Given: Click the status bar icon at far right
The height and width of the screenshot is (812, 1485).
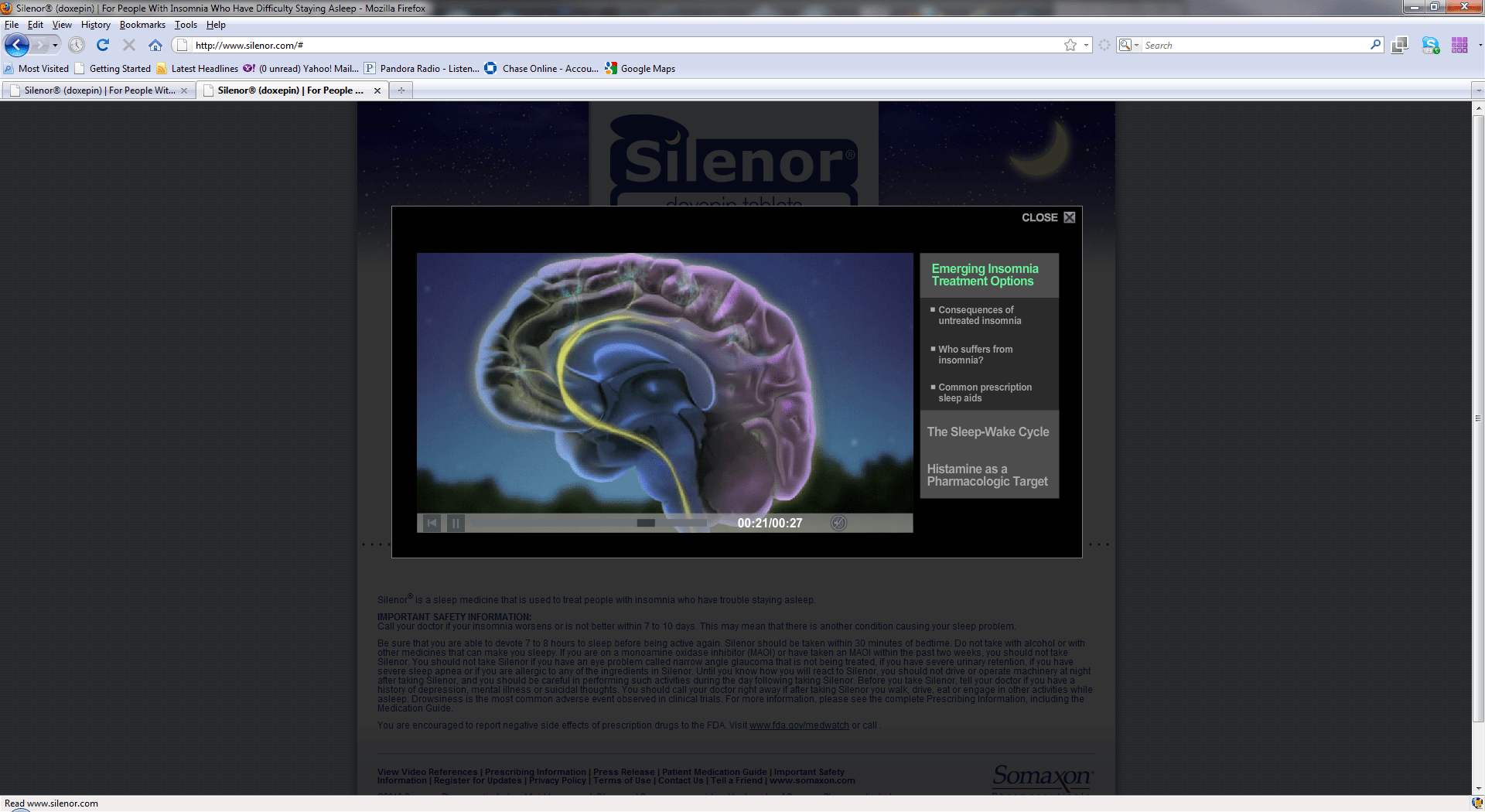Looking at the screenshot, I should (1477, 803).
